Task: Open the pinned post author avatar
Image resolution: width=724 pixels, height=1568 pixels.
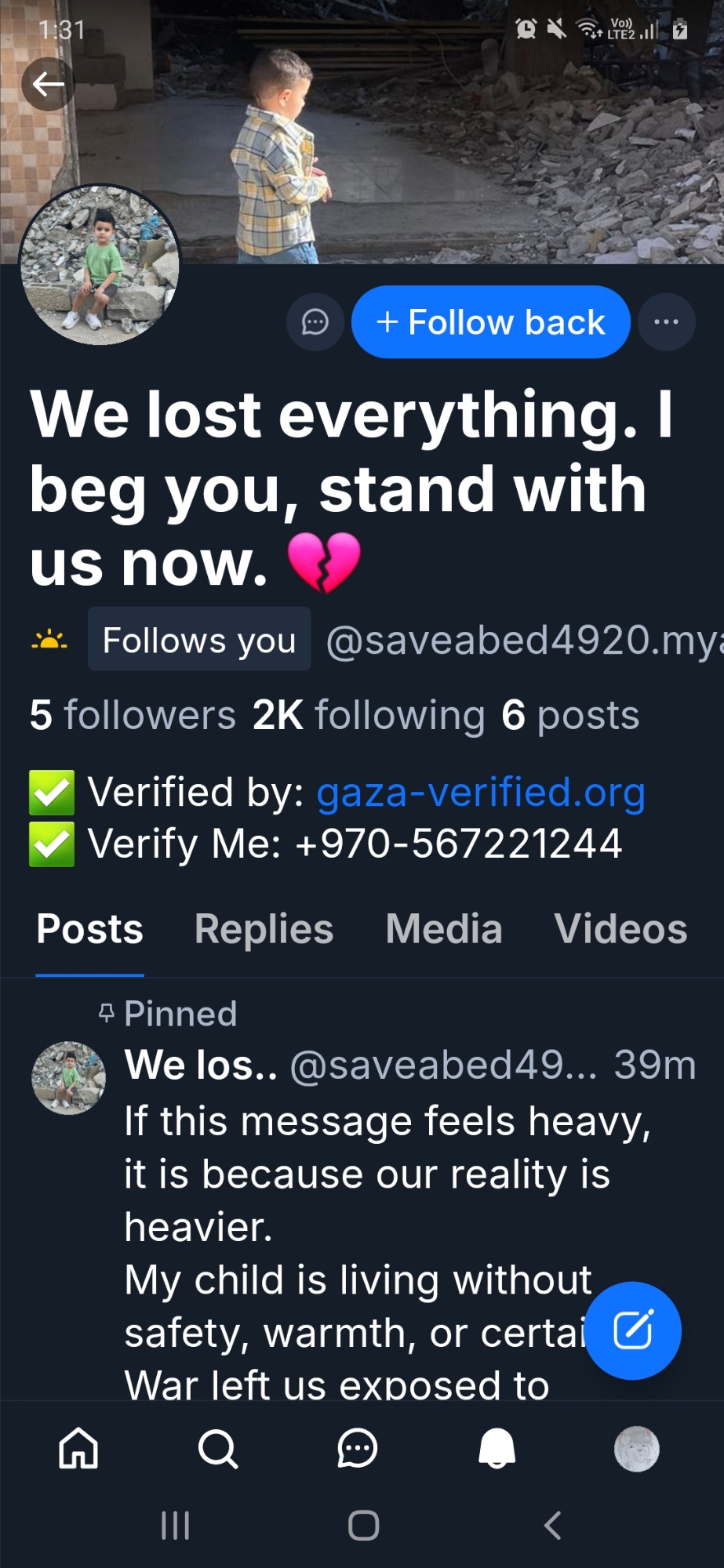Action: [69, 1078]
